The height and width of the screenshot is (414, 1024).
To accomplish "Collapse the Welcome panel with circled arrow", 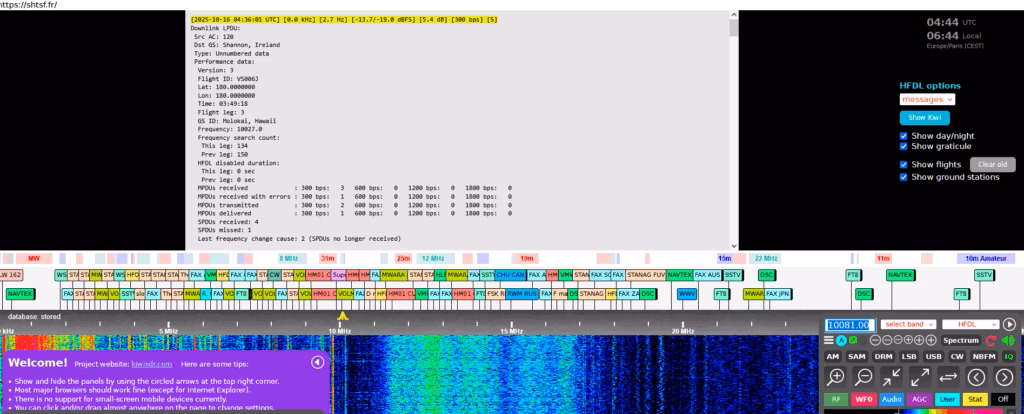I will tap(318, 362).
